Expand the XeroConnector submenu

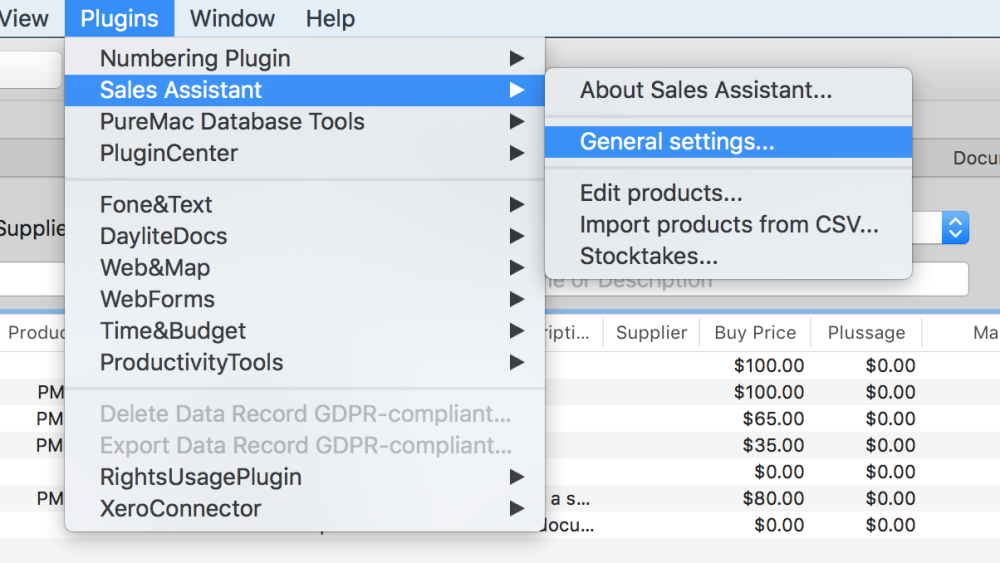point(180,509)
